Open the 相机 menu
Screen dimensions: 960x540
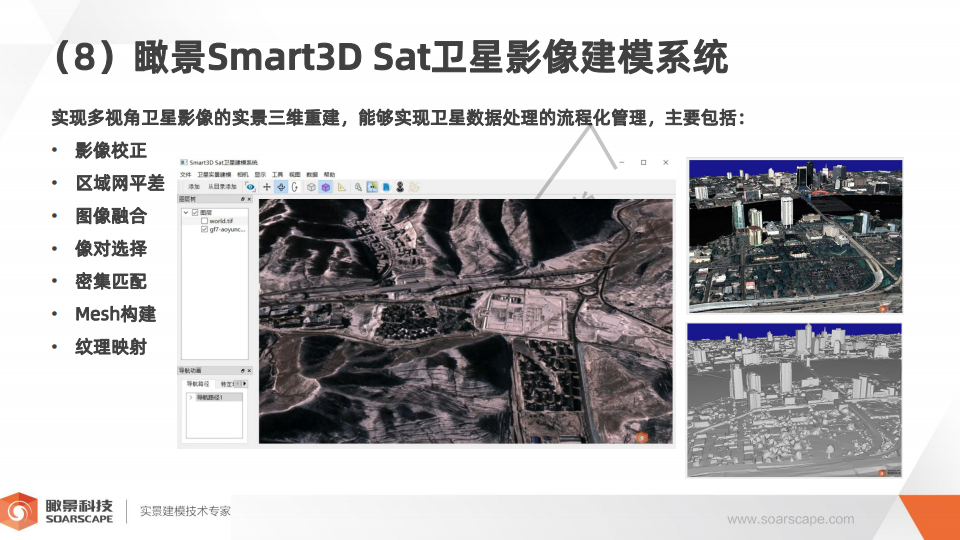[242, 174]
